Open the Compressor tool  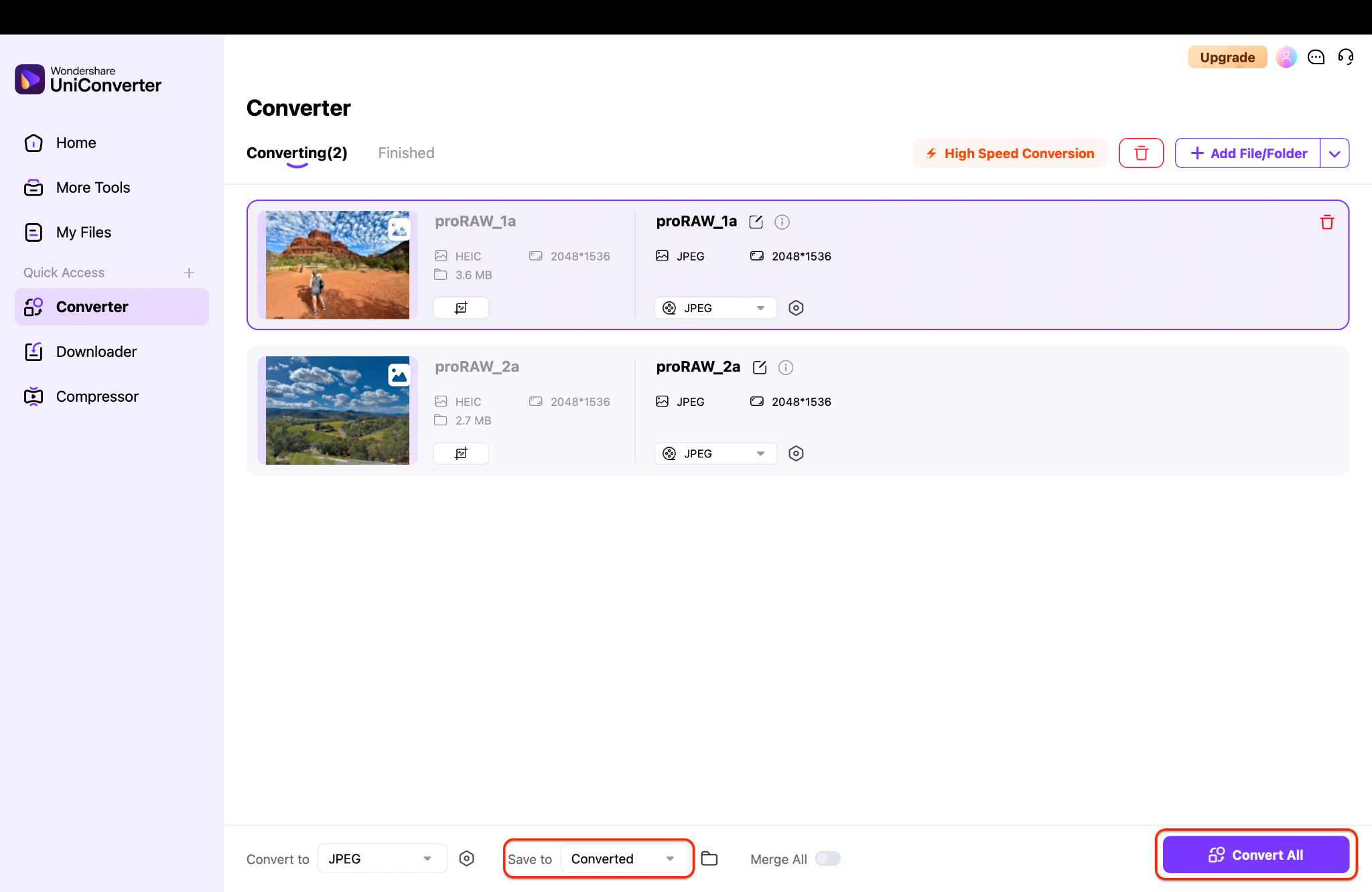click(97, 396)
